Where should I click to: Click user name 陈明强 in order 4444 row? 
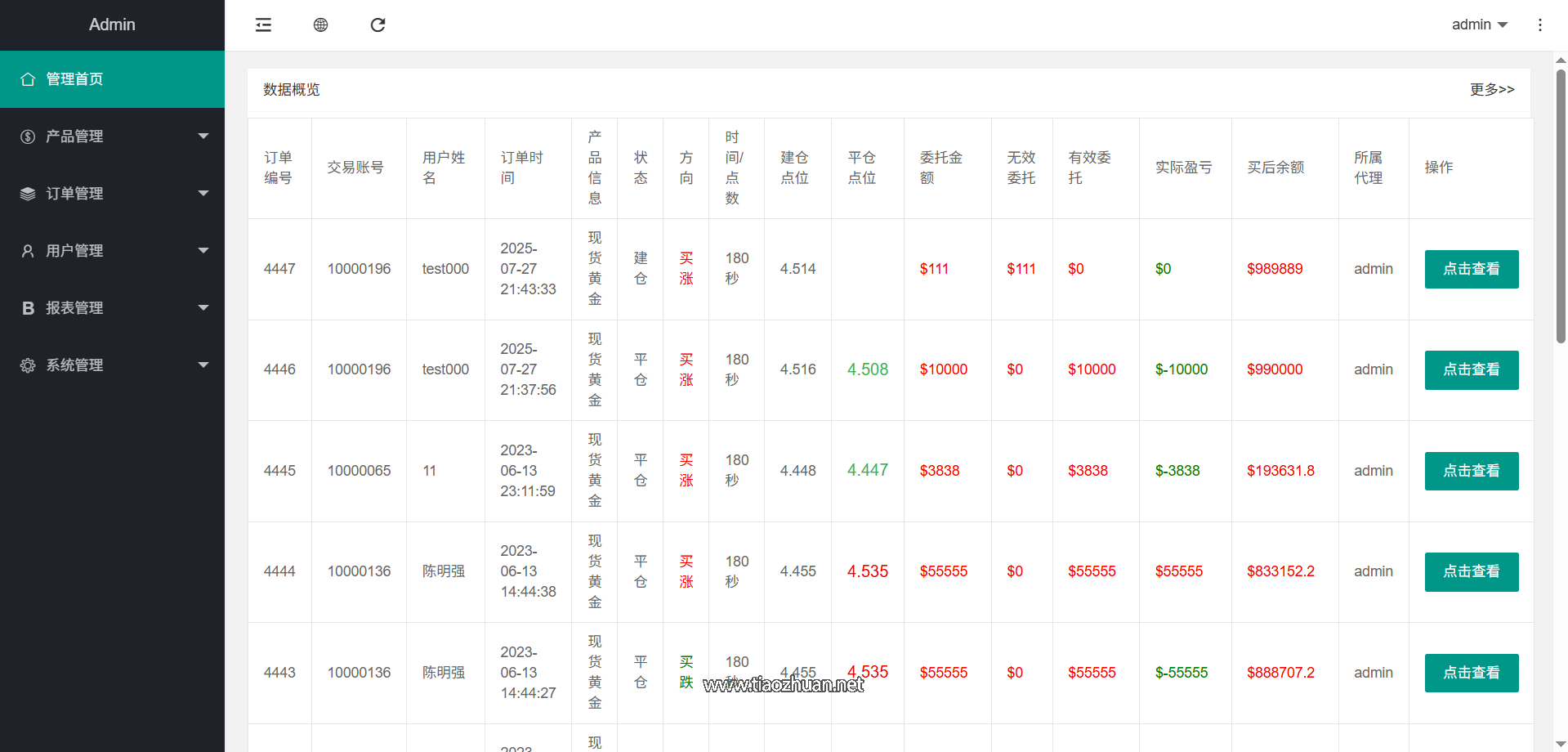point(444,572)
